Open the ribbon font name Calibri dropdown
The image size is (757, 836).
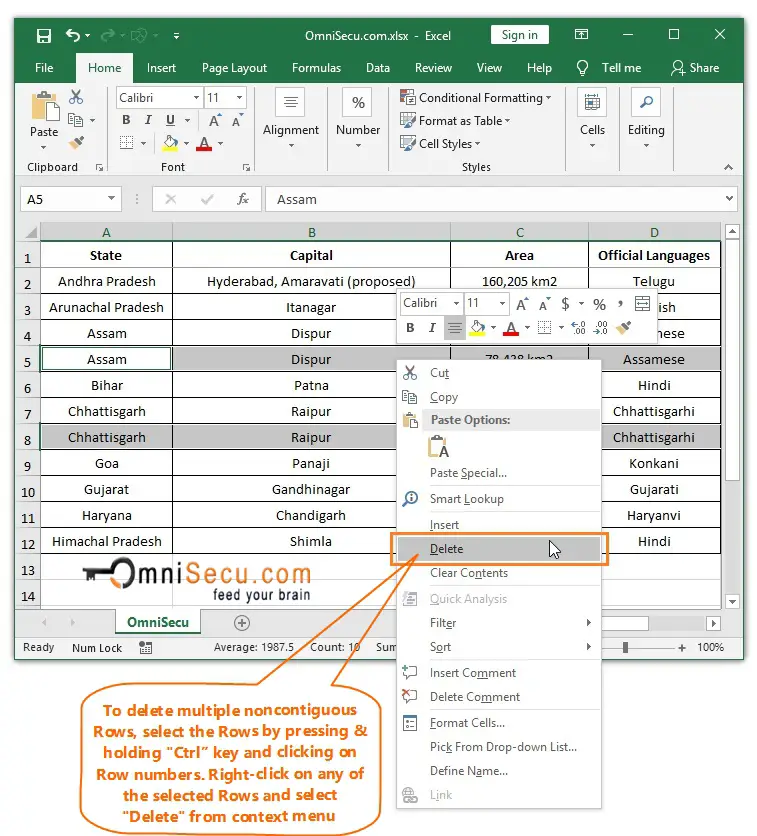tap(196, 98)
